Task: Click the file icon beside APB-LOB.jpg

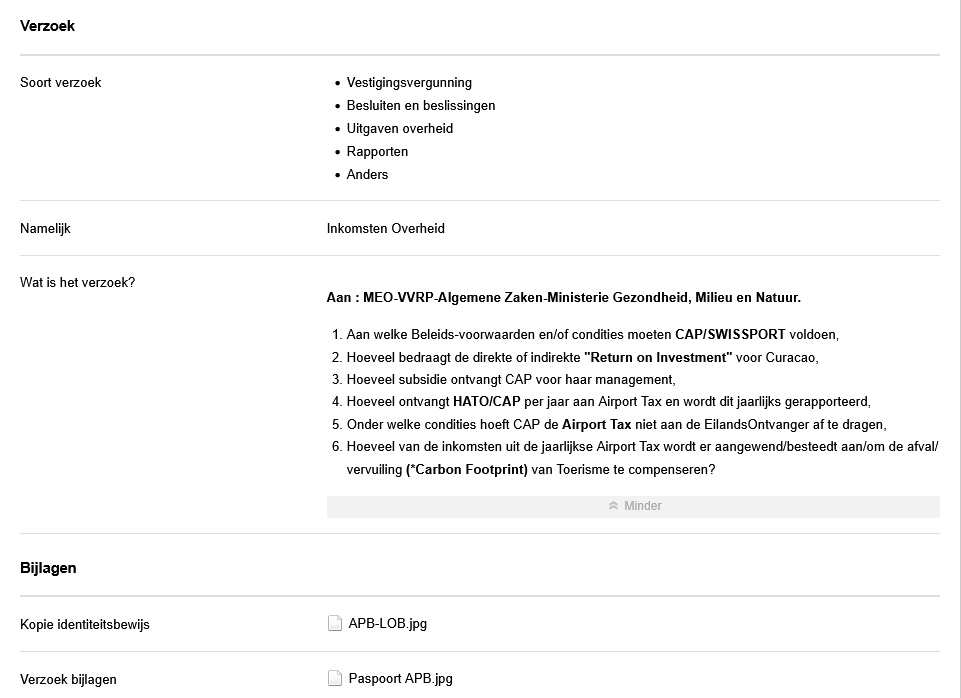Action: coord(335,624)
